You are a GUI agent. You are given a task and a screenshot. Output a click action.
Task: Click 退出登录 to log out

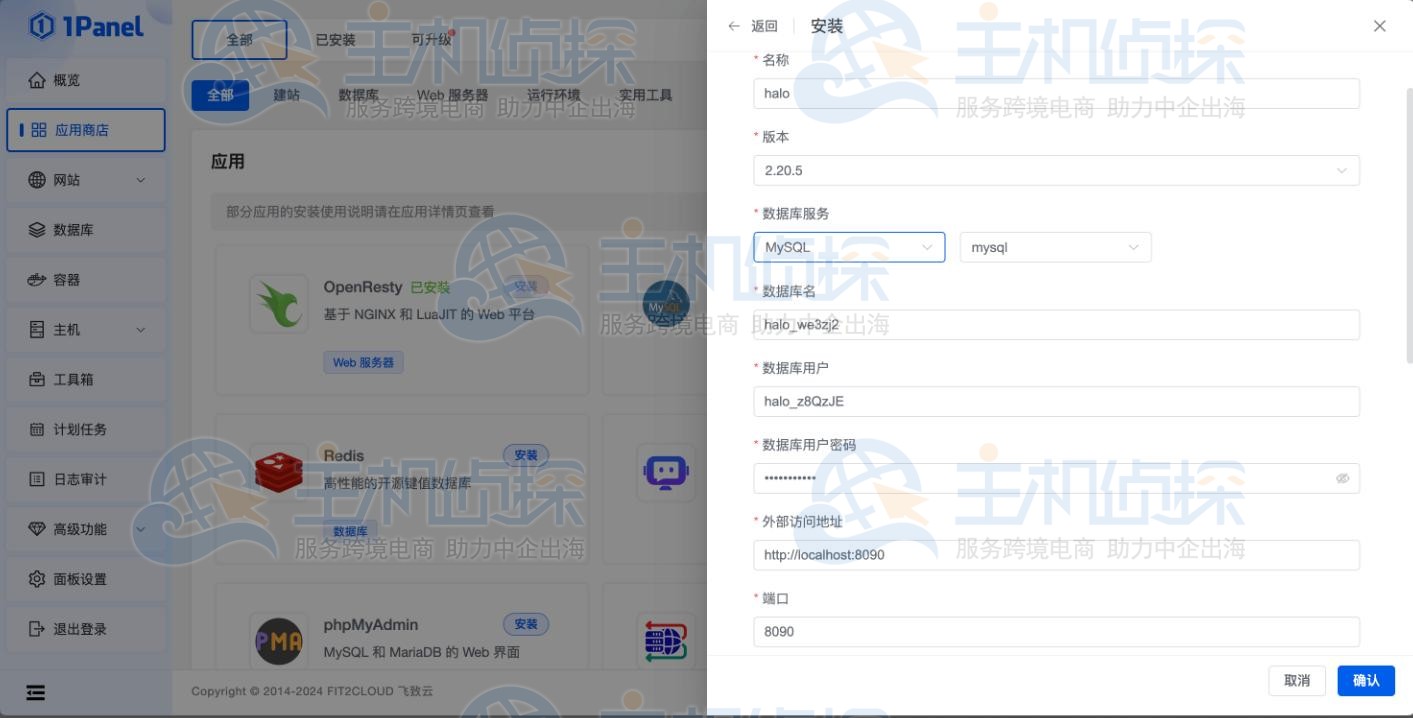click(86, 629)
